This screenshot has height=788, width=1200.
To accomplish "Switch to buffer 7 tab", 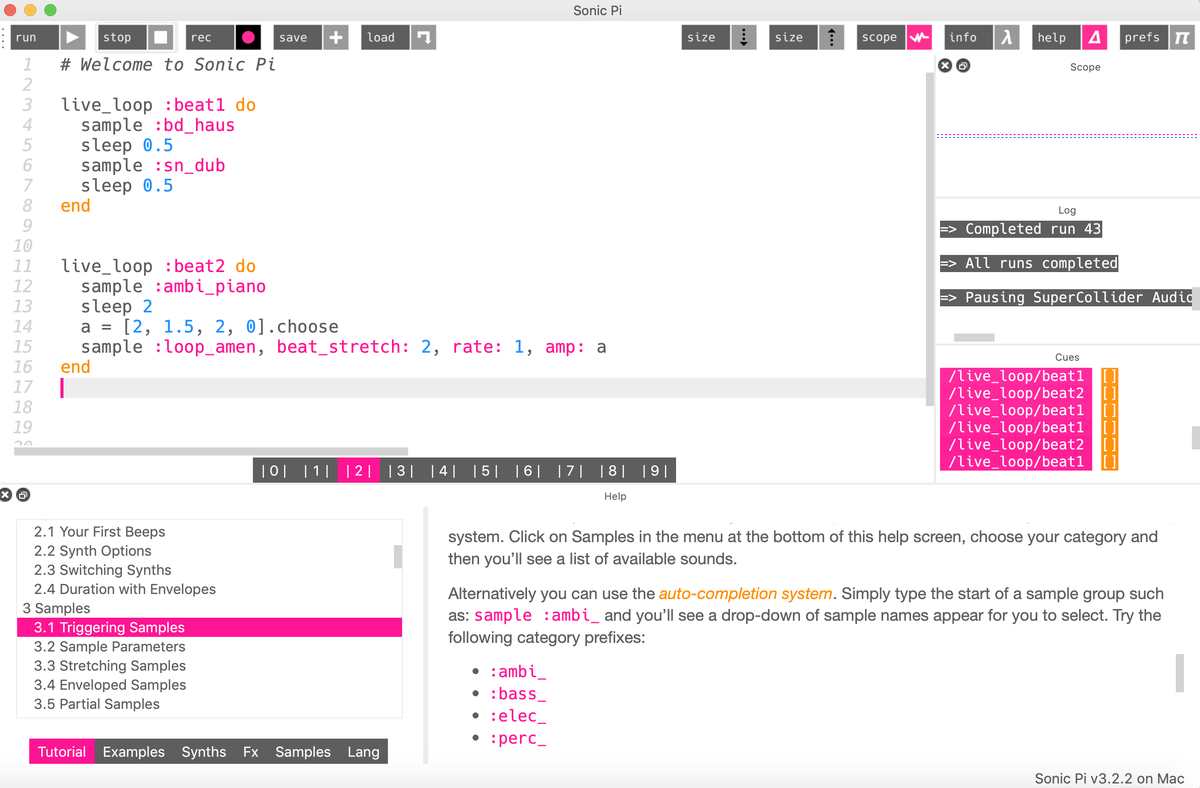I will 570,470.
